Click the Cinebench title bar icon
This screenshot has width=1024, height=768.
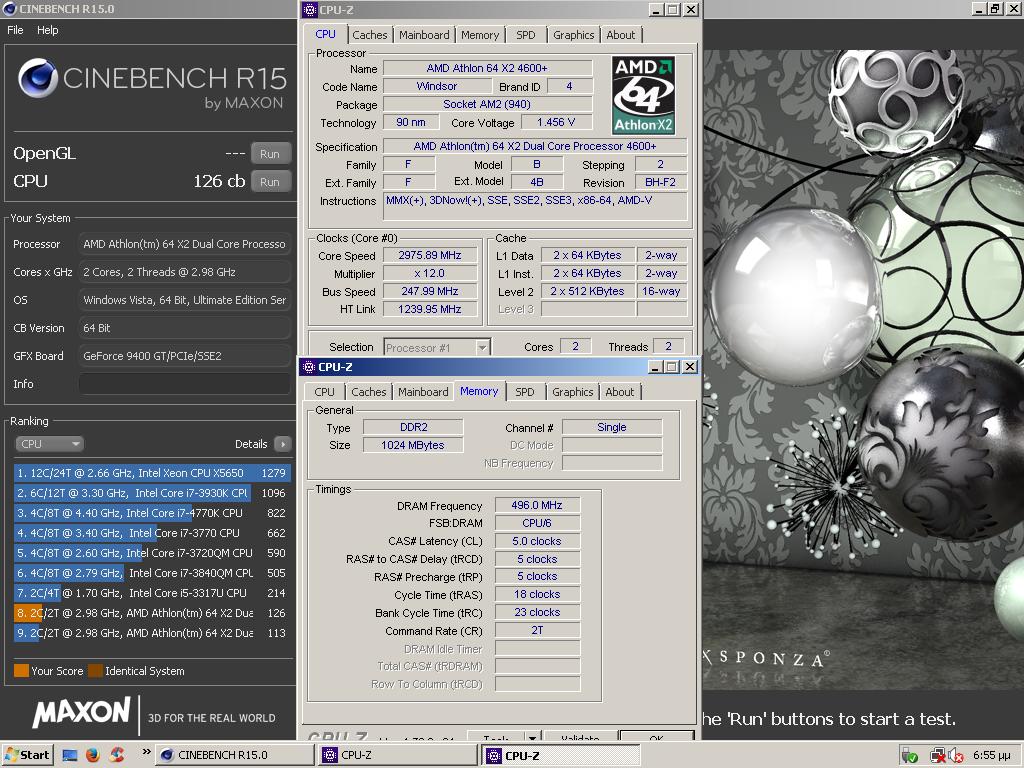[10, 8]
